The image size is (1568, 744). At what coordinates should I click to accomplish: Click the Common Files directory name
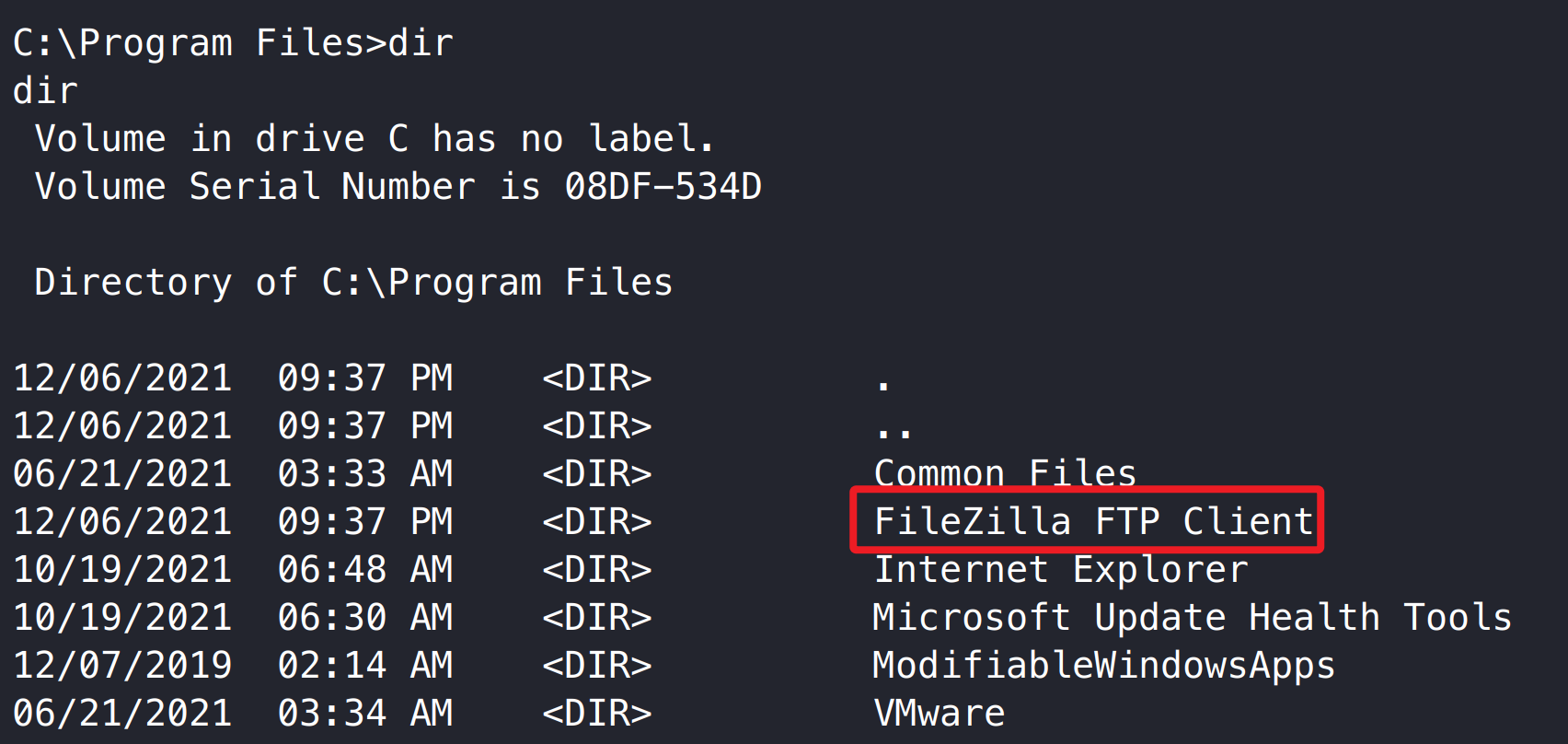pyautogui.click(x=1005, y=473)
